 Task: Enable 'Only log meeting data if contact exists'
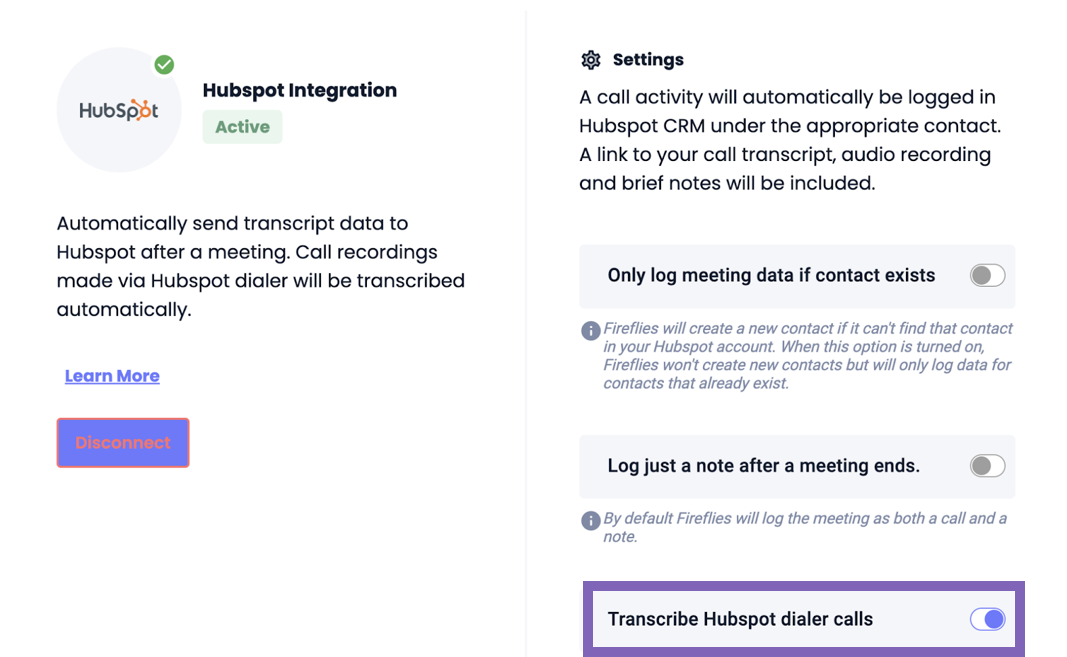pos(986,275)
